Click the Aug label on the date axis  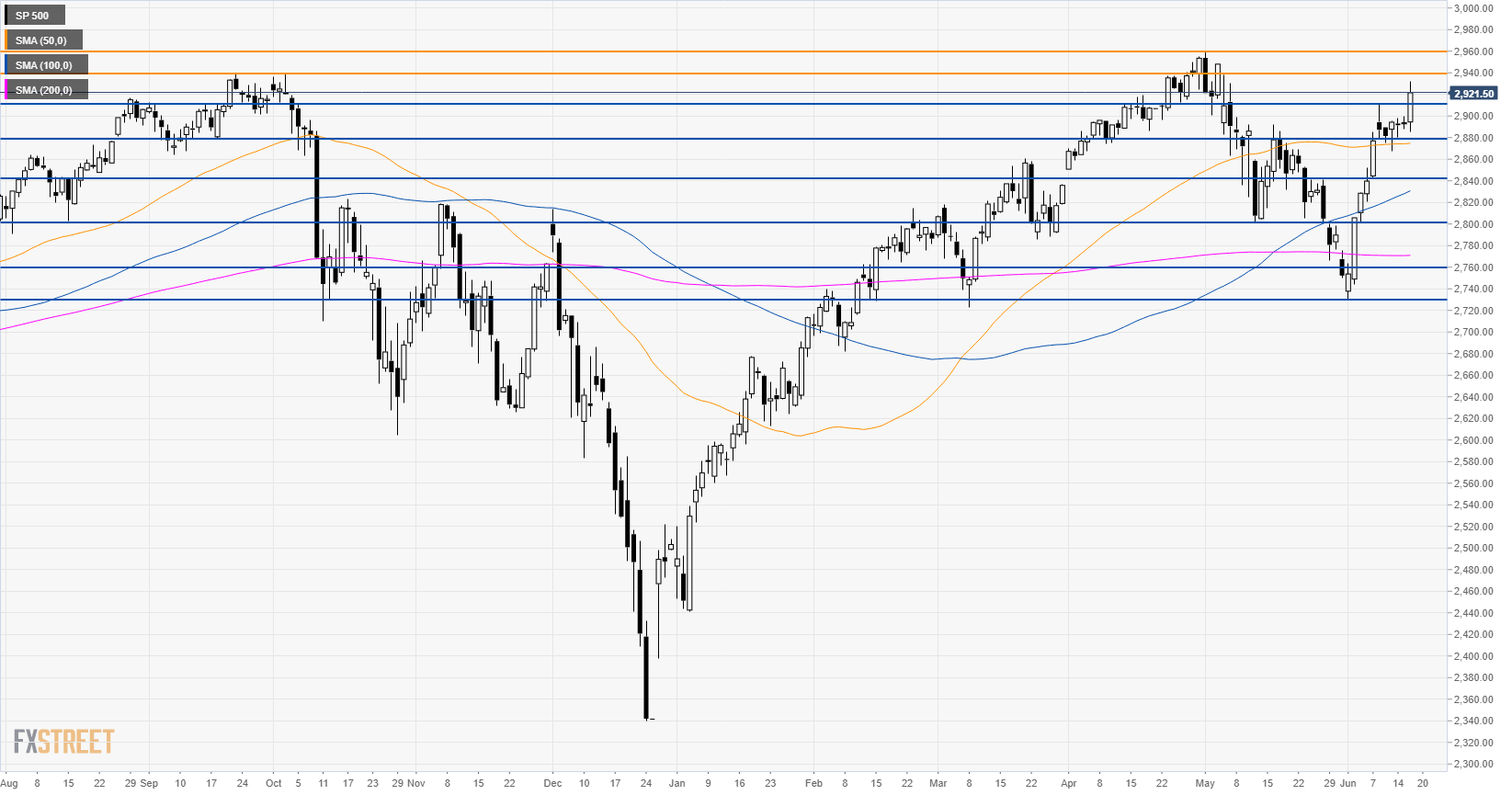9,783
